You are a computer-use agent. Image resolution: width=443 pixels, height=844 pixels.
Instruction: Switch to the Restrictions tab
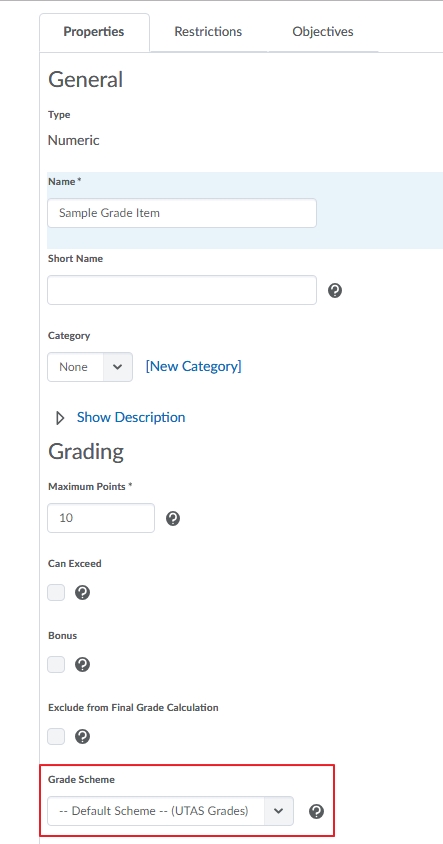pos(208,32)
